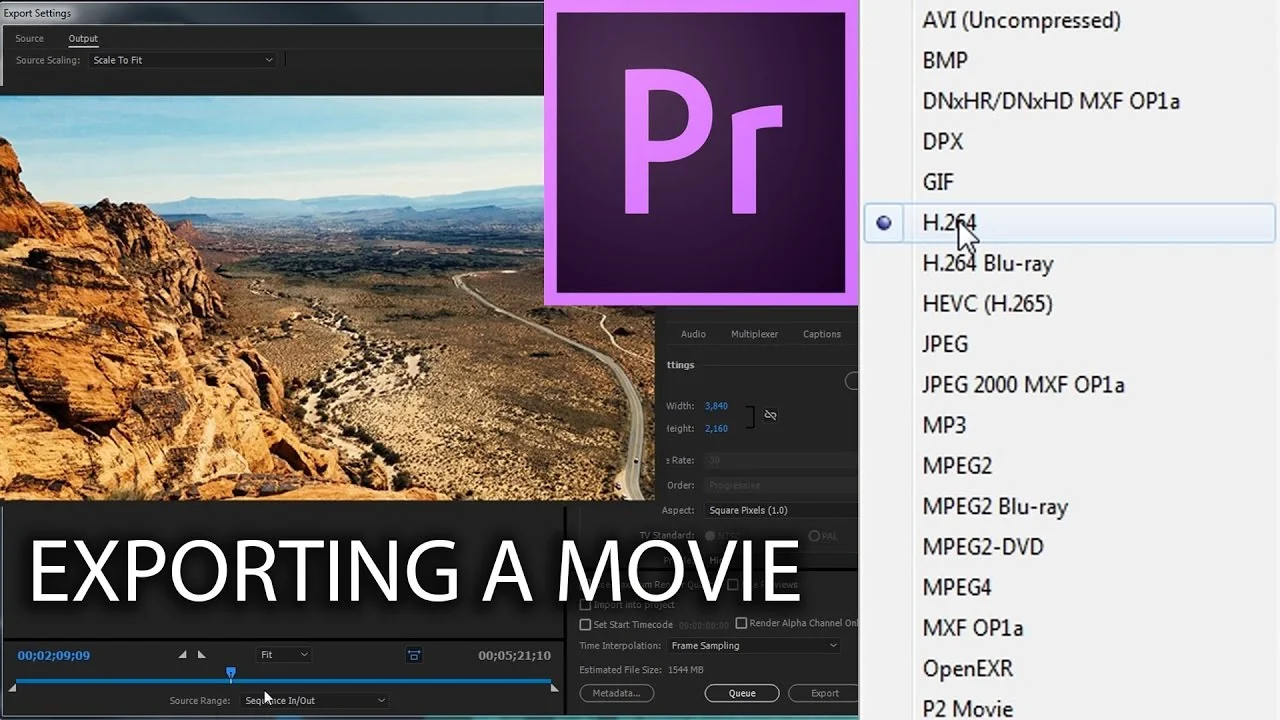This screenshot has height=720, width=1280.
Task: Switch to the Output tab
Action: [83, 39]
